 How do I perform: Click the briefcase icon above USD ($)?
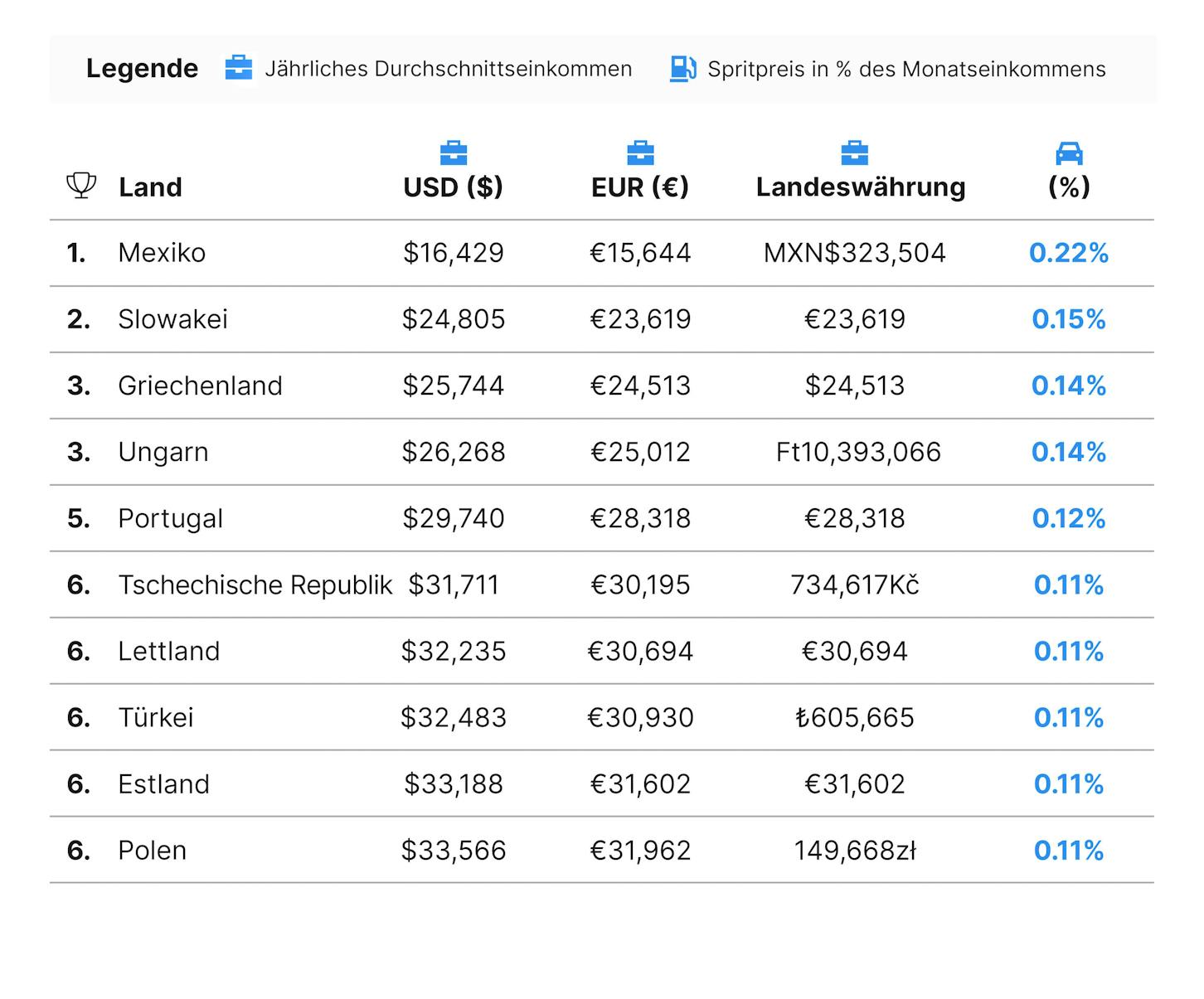pyautogui.click(x=454, y=153)
